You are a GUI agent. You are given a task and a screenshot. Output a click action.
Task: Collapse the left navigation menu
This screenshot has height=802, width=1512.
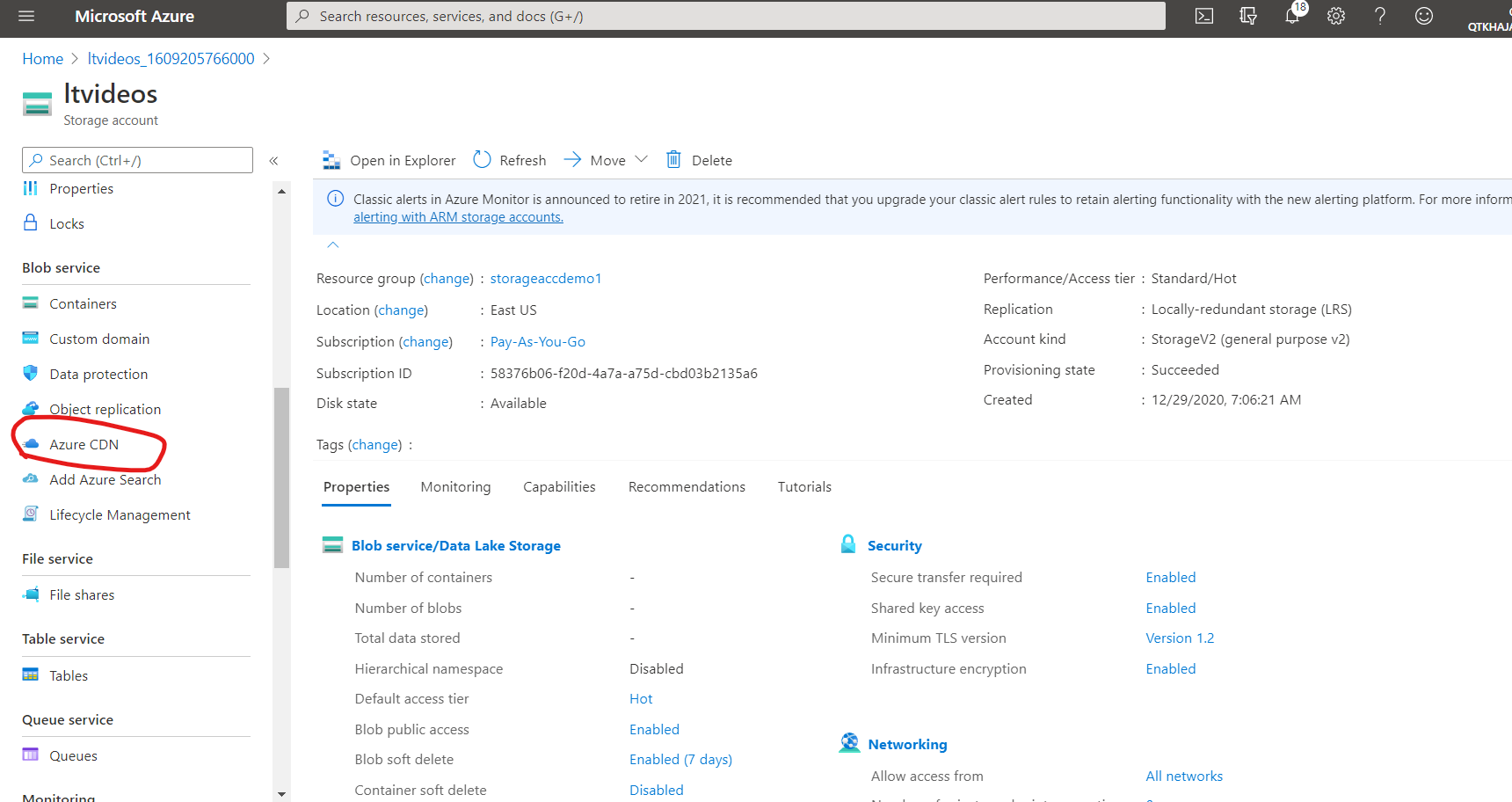pos(273,160)
